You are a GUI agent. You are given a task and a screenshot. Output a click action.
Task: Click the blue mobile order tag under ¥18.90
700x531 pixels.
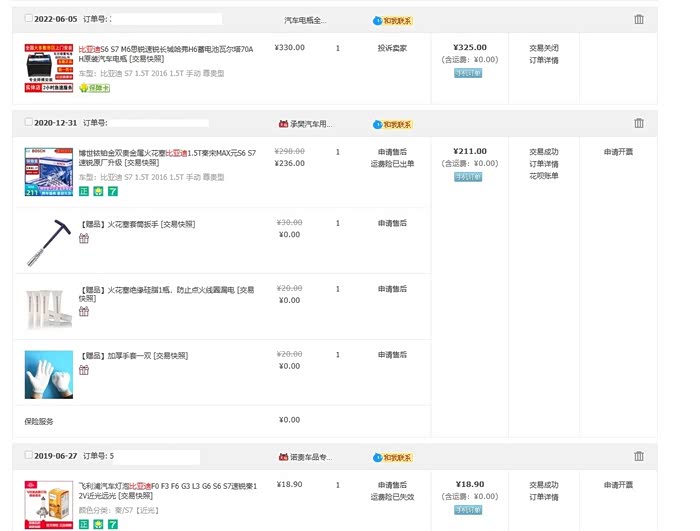coord(468,509)
